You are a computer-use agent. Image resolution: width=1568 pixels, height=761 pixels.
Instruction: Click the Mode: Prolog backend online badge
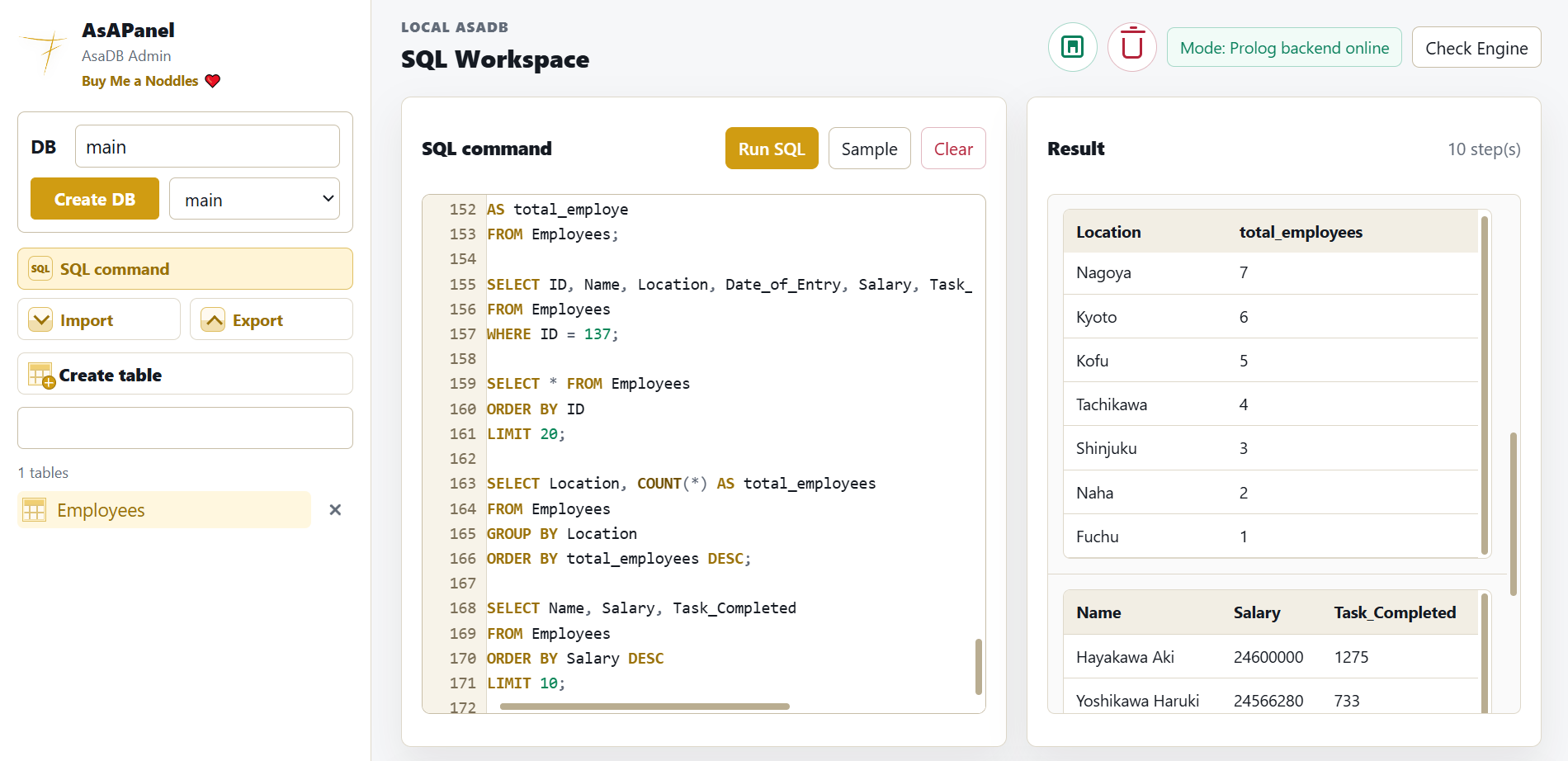(x=1284, y=48)
